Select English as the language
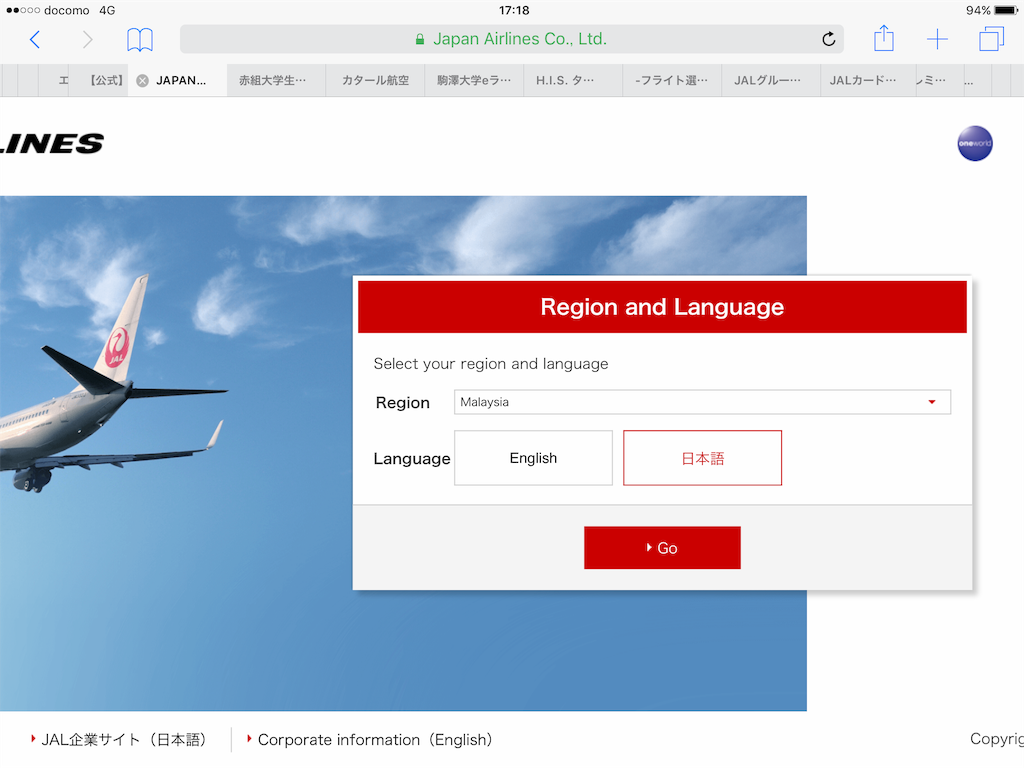Image resolution: width=1024 pixels, height=768 pixels. point(534,458)
